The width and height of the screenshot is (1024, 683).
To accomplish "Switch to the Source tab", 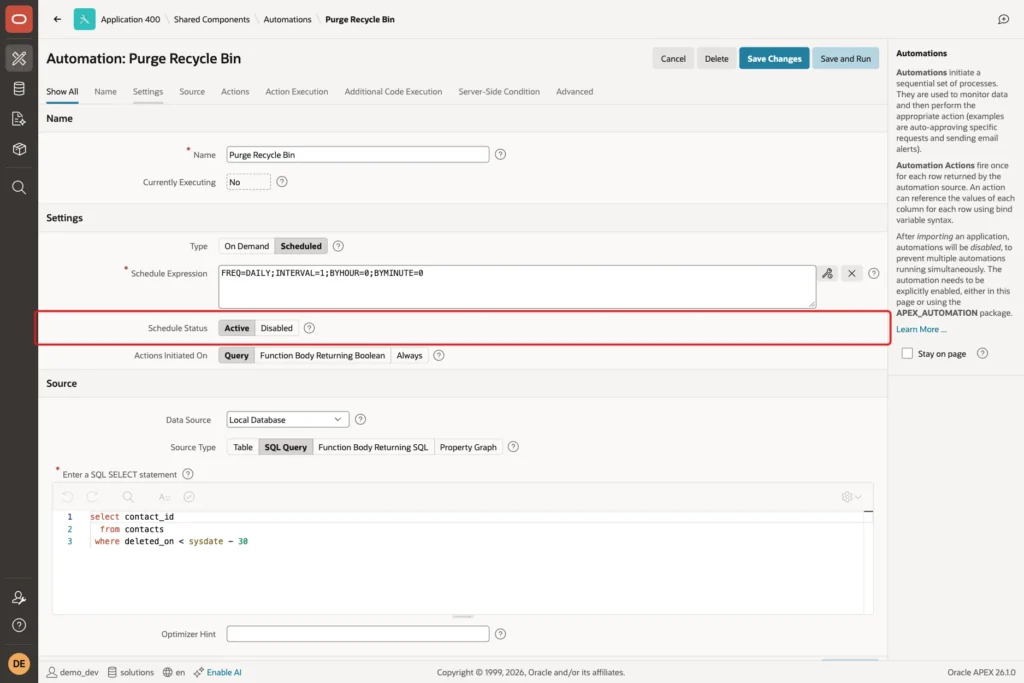I will point(192,91).
